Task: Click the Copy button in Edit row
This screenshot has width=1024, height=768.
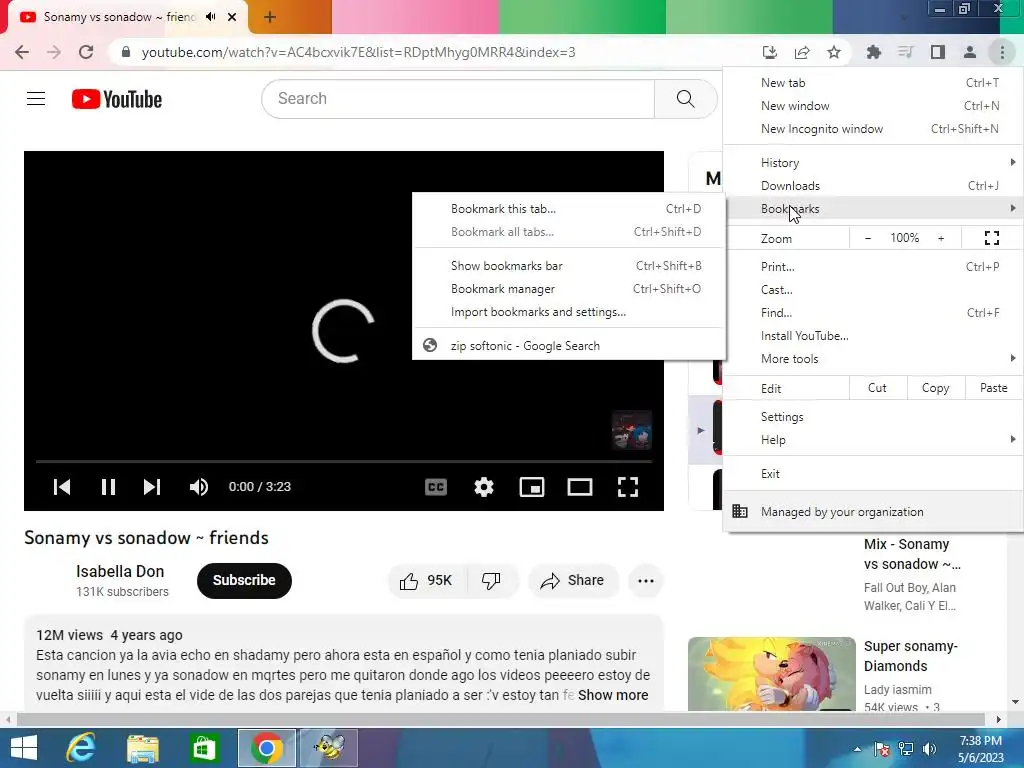Action: [x=935, y=388]
